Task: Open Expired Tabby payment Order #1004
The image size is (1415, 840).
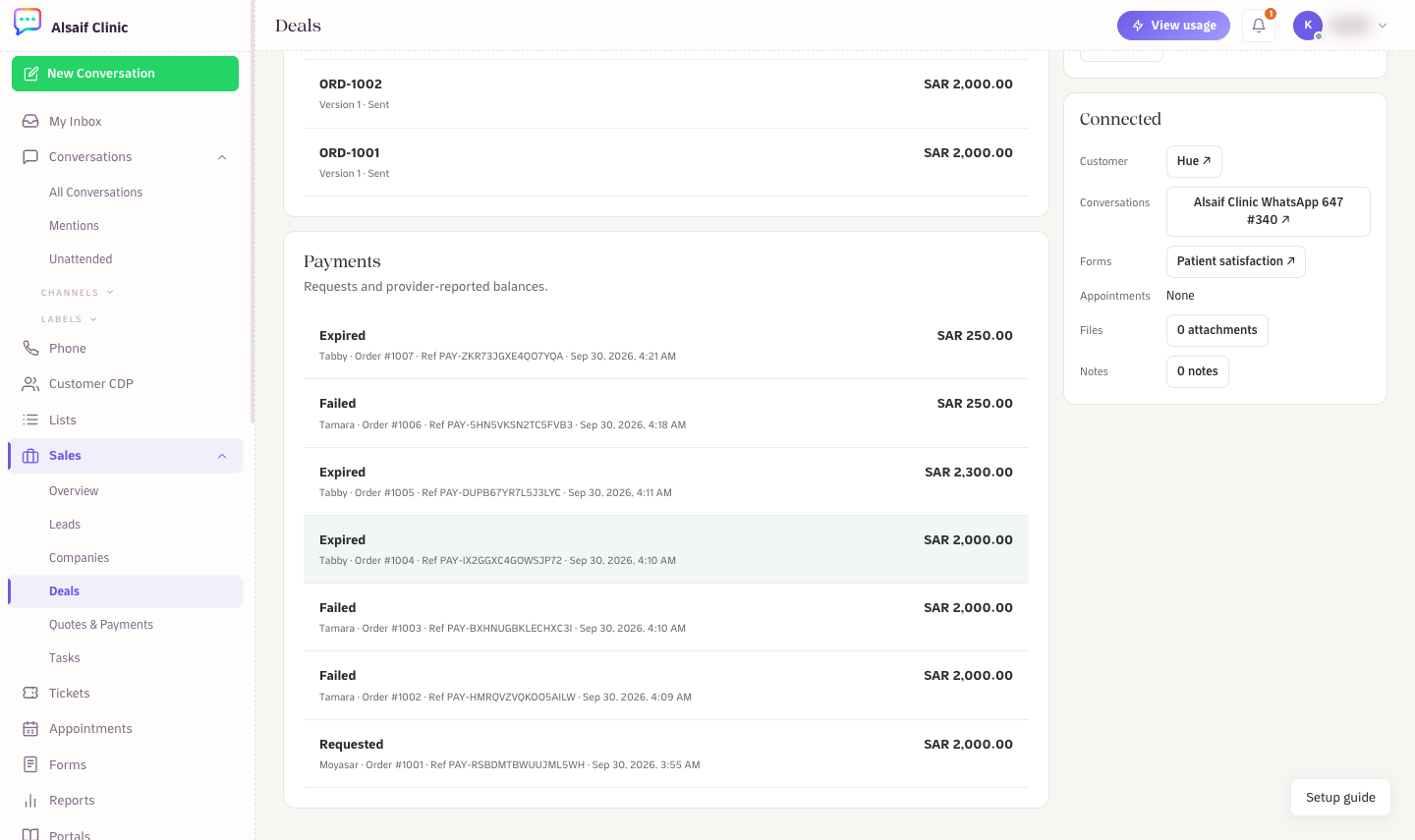Action: click(x=666, y=549)
